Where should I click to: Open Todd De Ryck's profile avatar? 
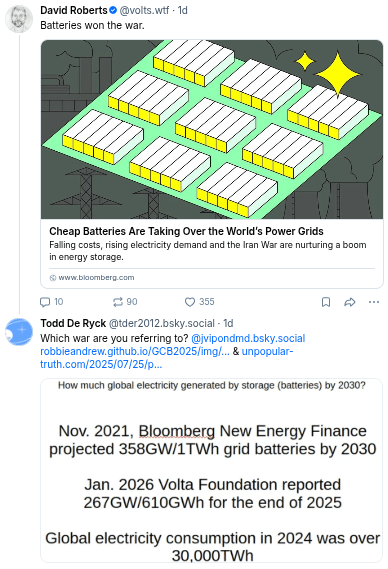tap(19, 331)
